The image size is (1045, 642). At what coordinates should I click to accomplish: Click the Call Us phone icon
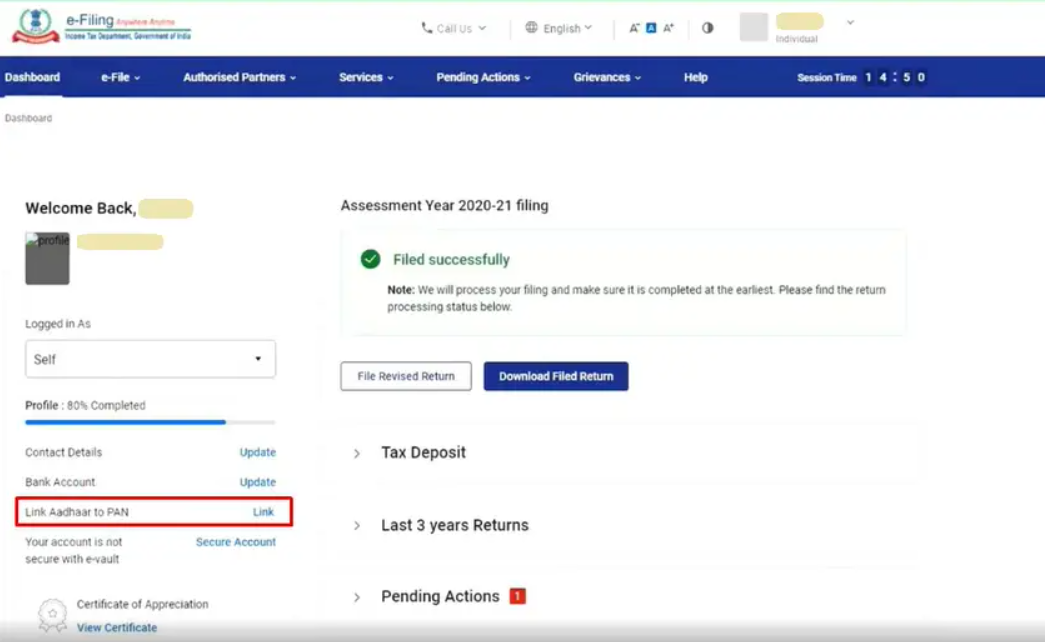click(427, 28)
